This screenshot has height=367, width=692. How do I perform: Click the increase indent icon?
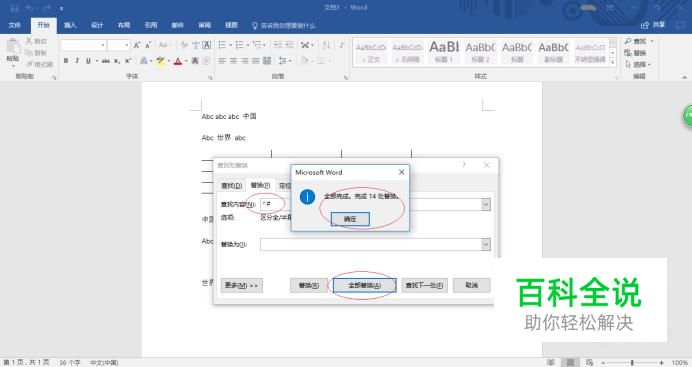pos(290,45)
